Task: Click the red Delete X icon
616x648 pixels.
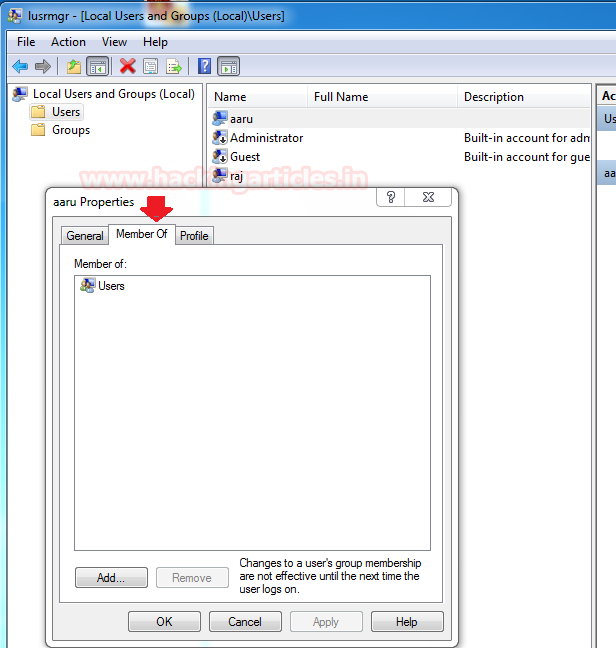Action: click(x=128, y=66)
